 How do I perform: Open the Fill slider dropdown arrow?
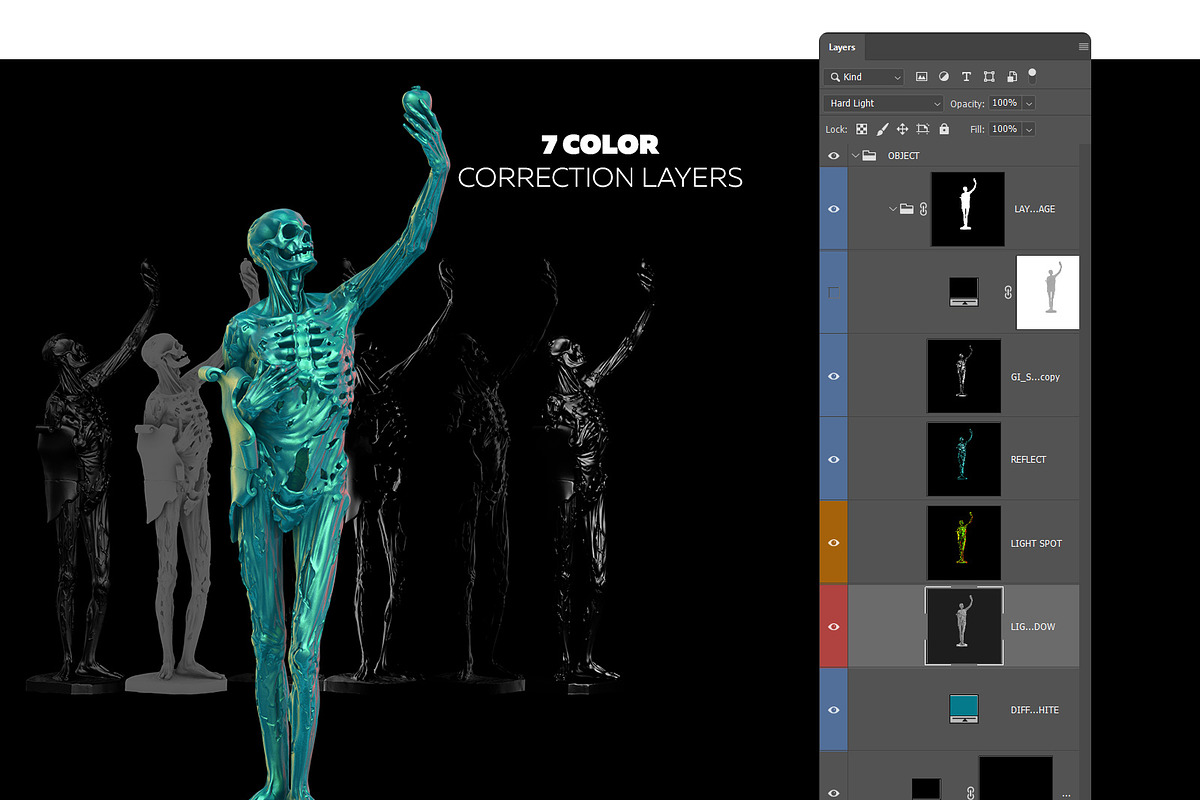coord(1029,129)
